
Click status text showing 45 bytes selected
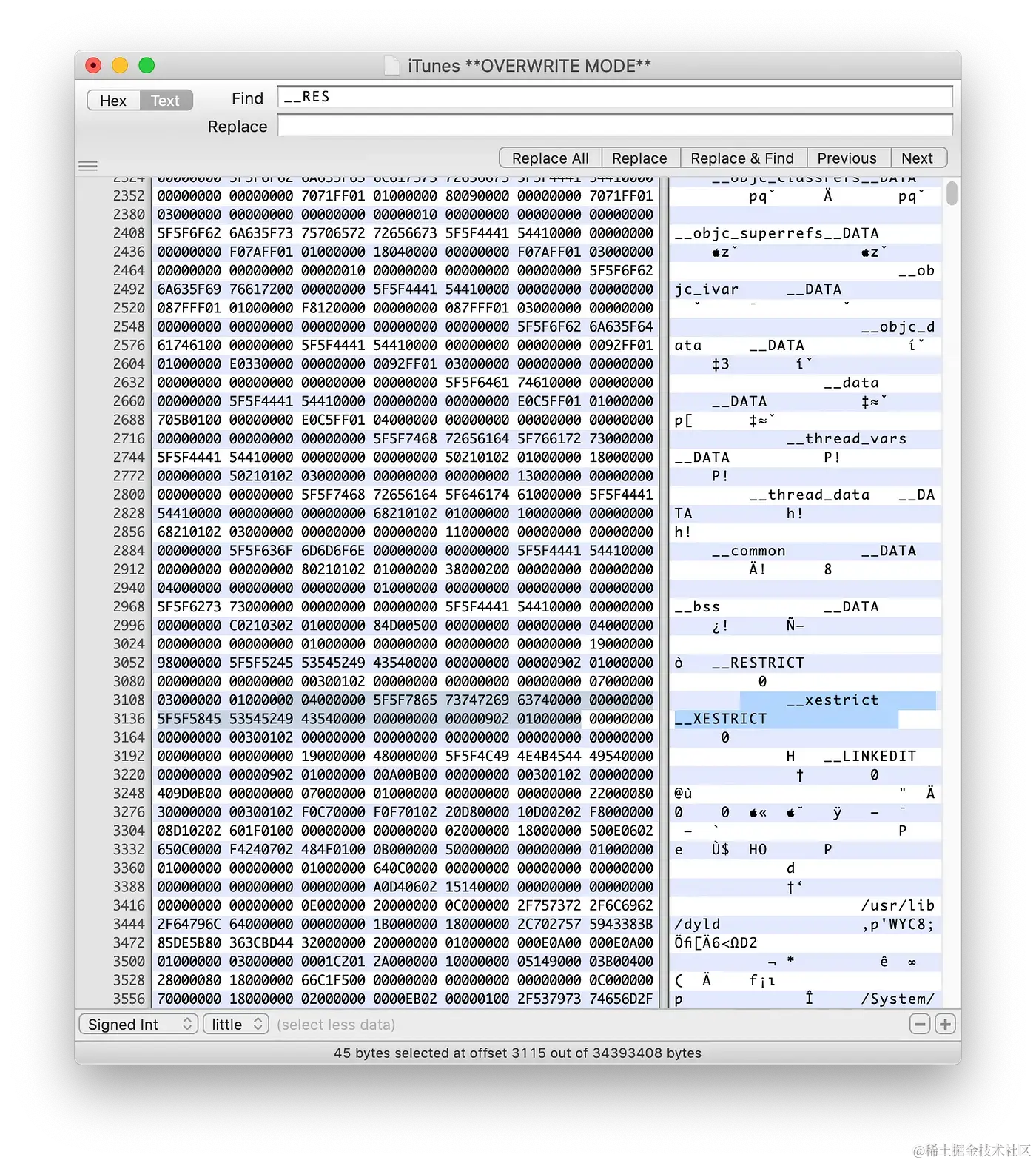pyautogui.click(x=517, y=1053)
